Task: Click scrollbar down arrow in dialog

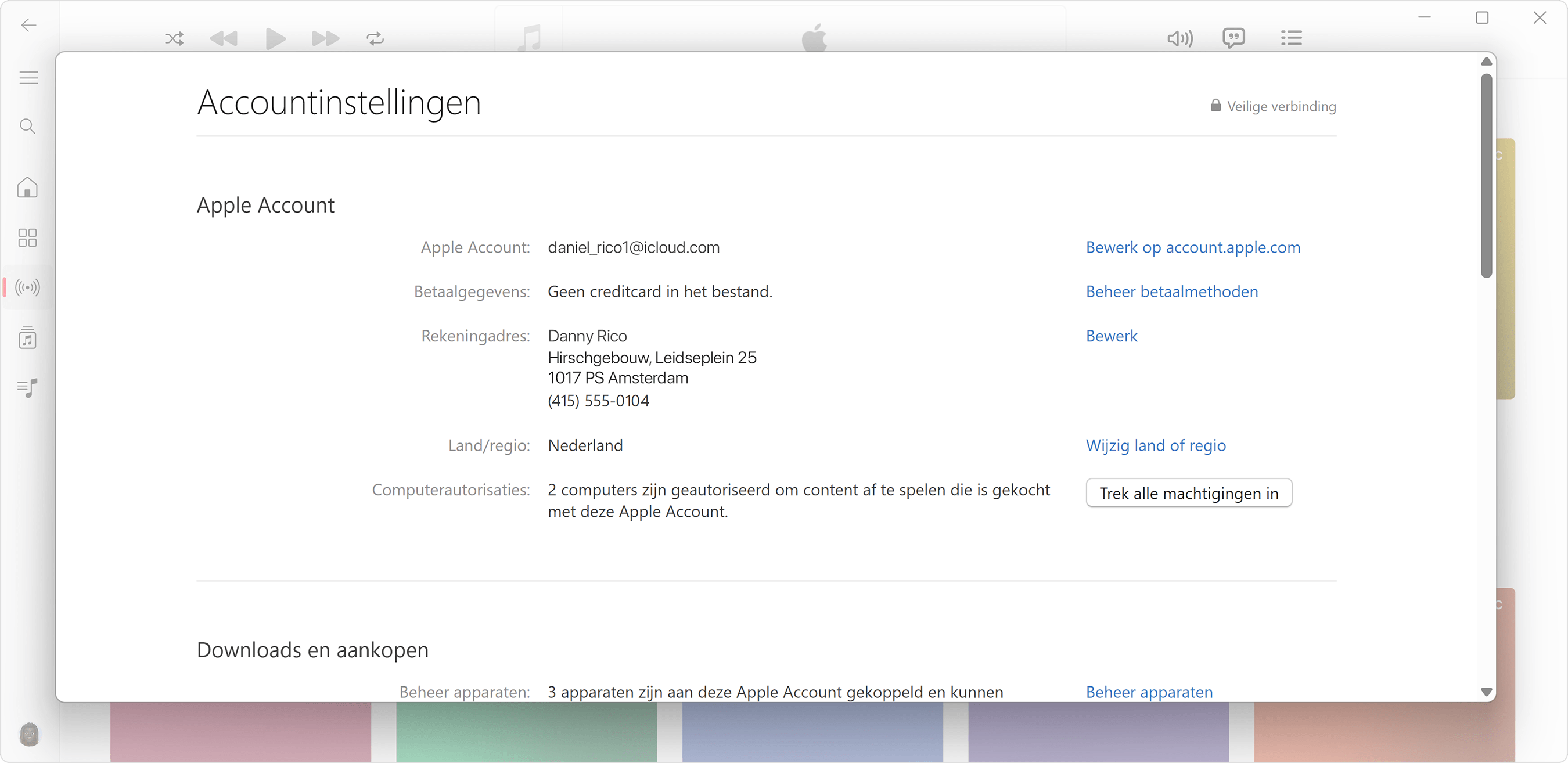Action: tap(1487, 692)
